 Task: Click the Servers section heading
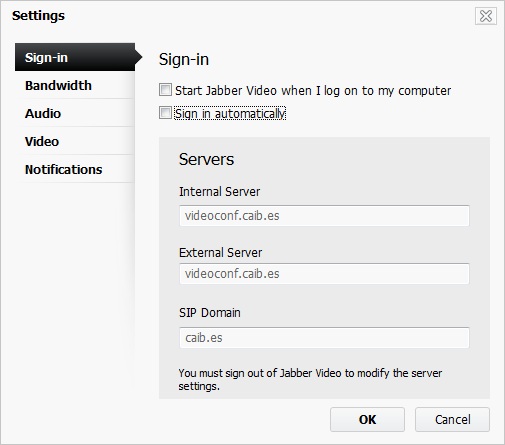click(206, 159)
